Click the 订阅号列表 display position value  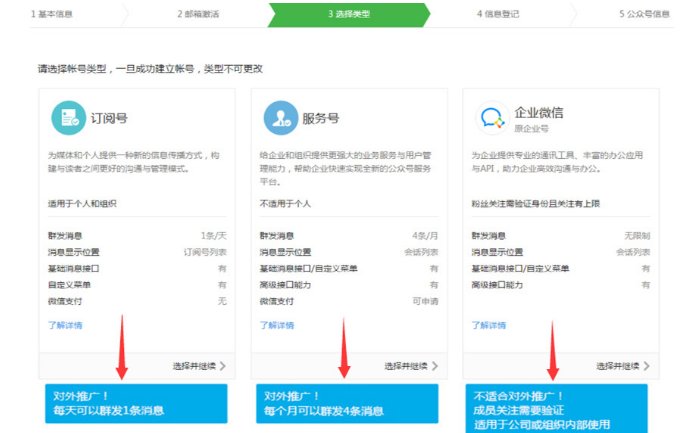tap(205, 252)
